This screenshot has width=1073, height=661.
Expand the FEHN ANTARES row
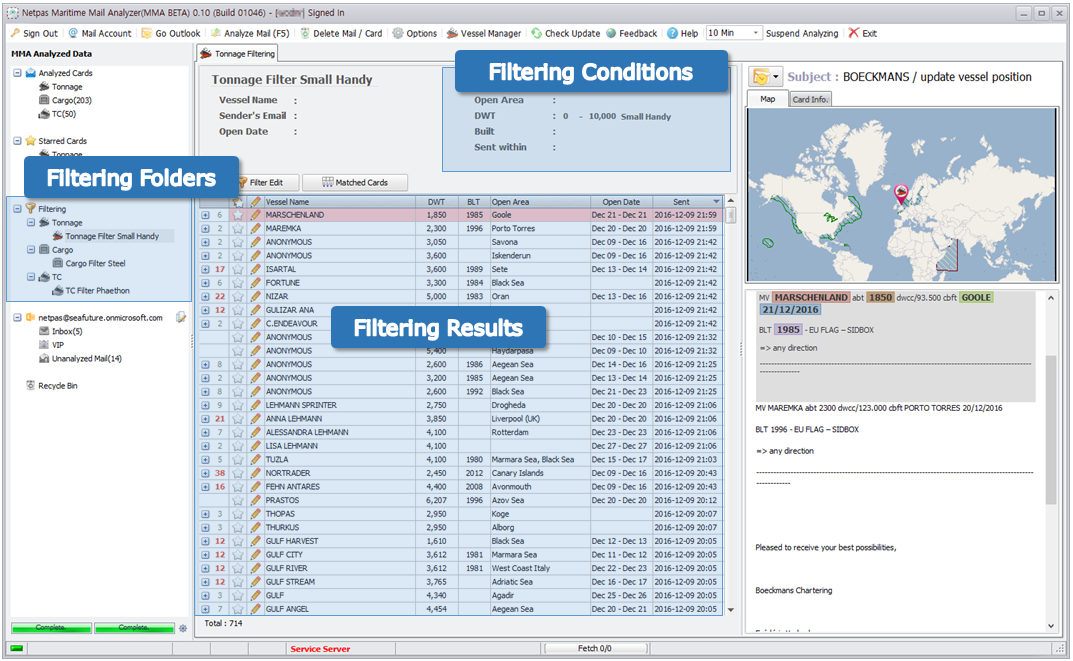[x=205, y=487]
